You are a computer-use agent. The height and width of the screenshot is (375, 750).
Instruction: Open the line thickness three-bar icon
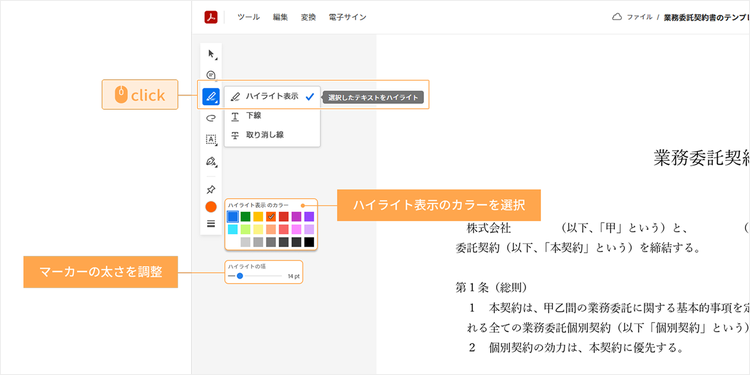[211, 223]
